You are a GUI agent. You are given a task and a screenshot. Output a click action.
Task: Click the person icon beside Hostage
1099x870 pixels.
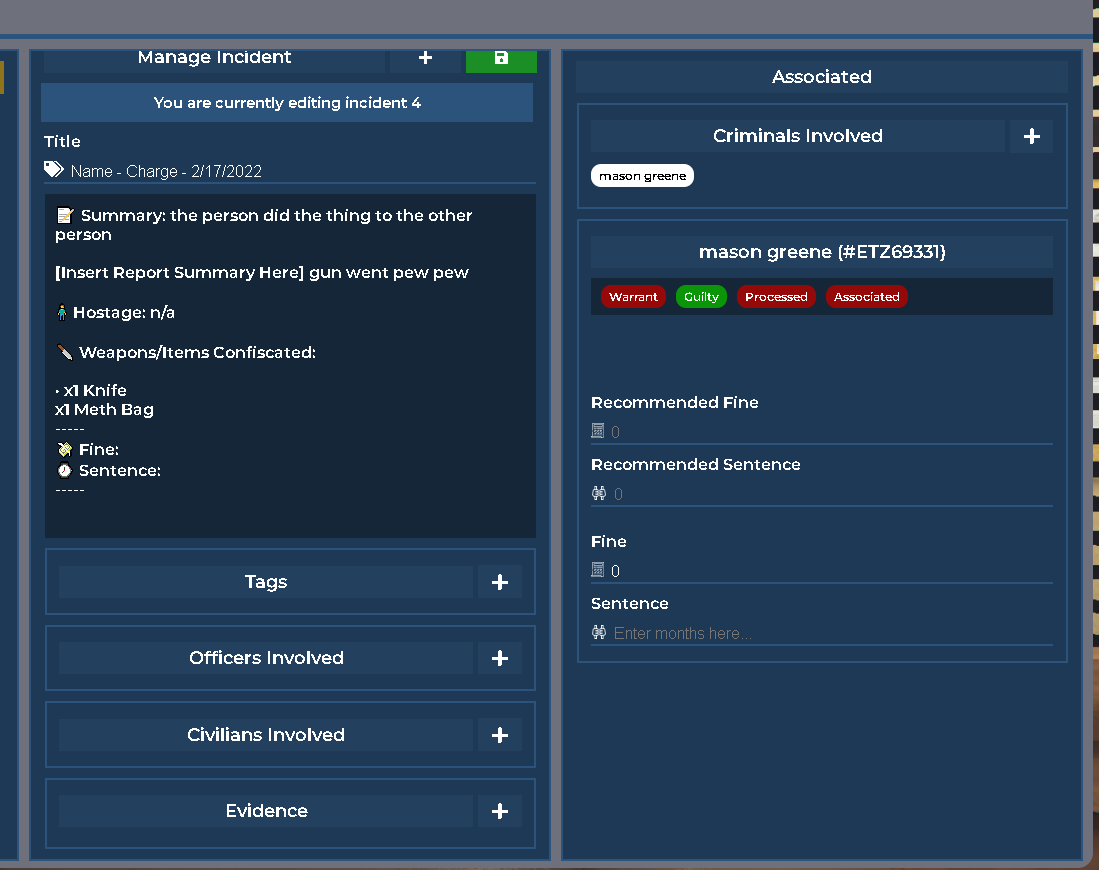62,312
